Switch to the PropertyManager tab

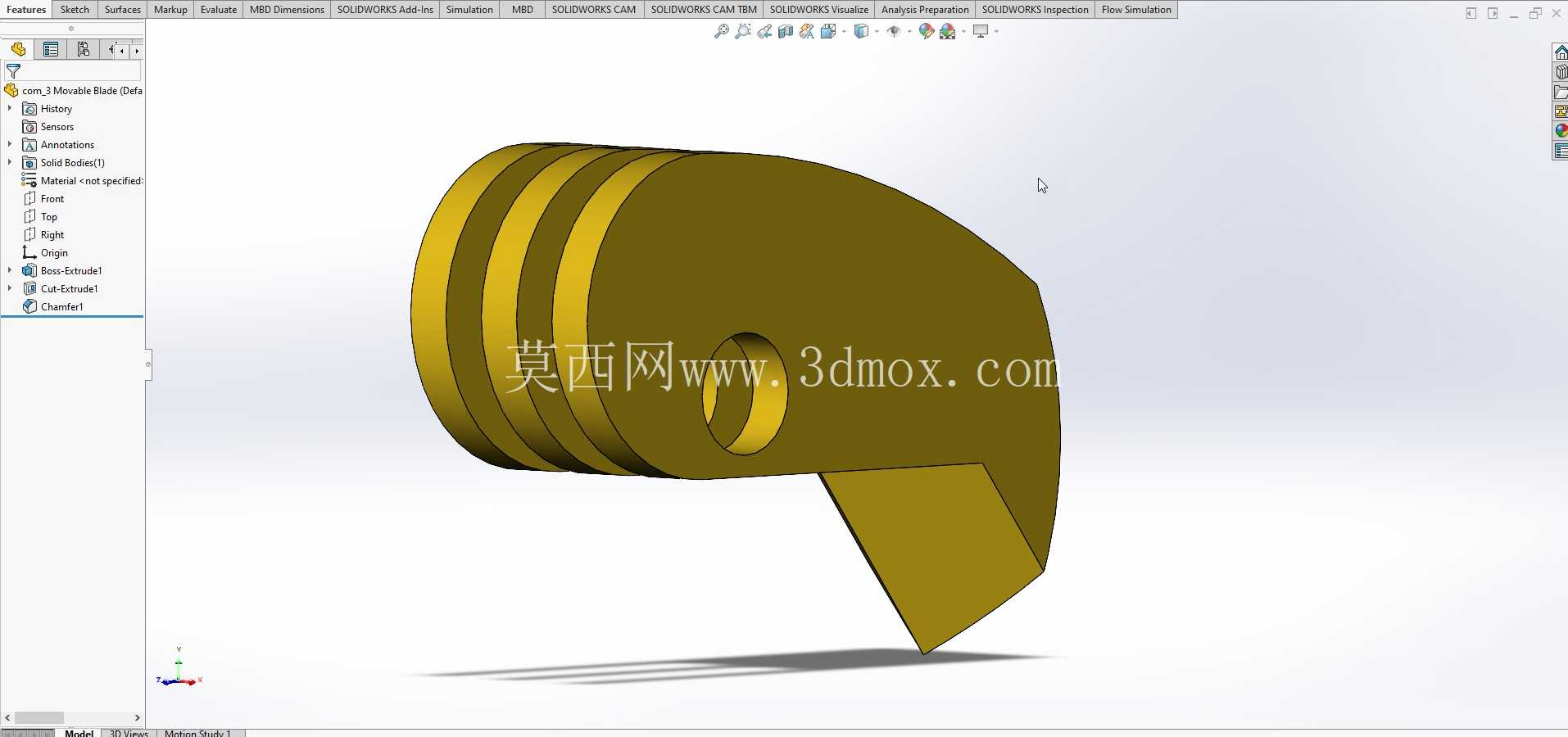(51, 50)
